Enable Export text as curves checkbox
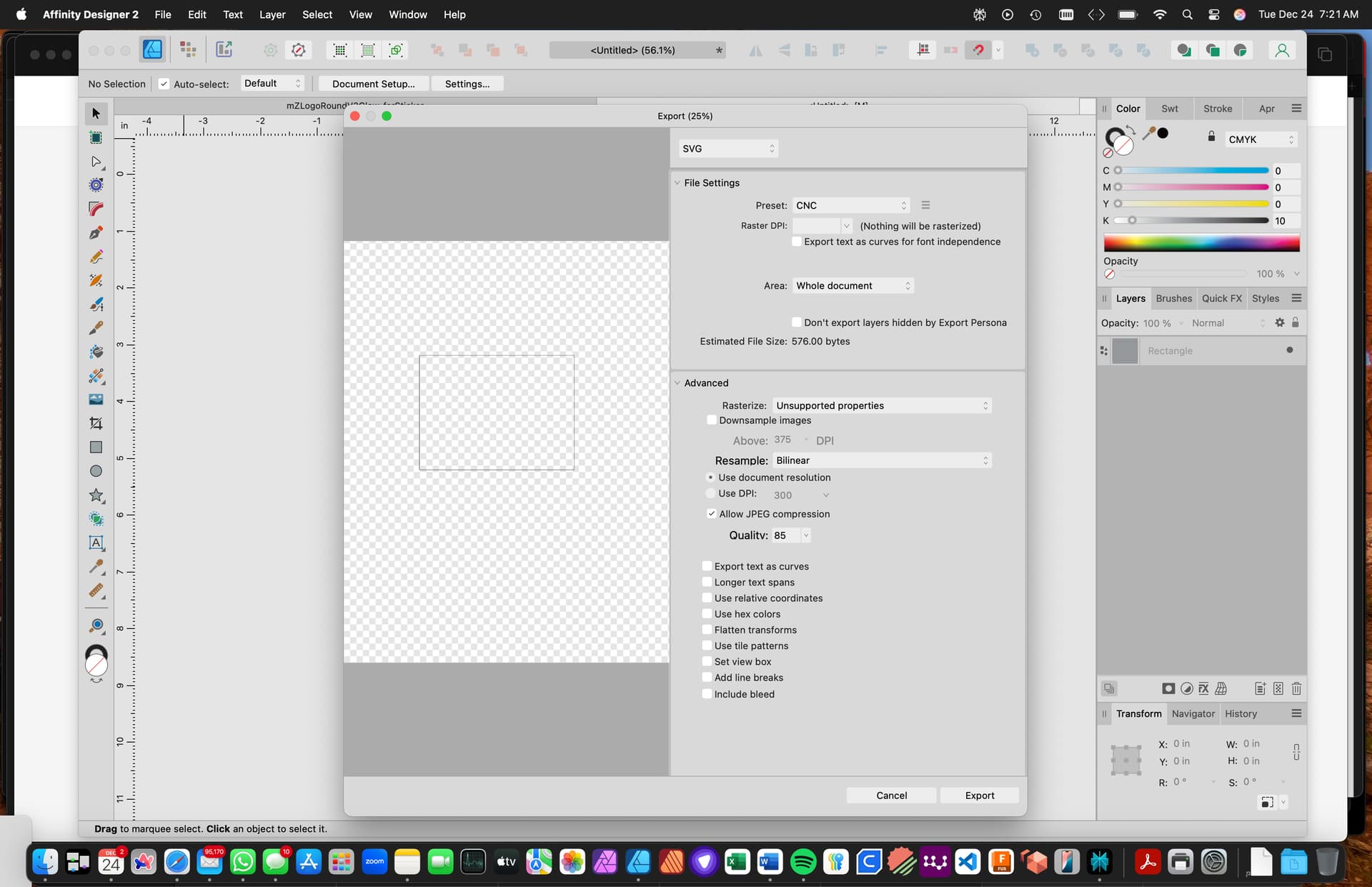Image resolution: width=1372 pixels, height=887 pixels. (x=707, y=566)
